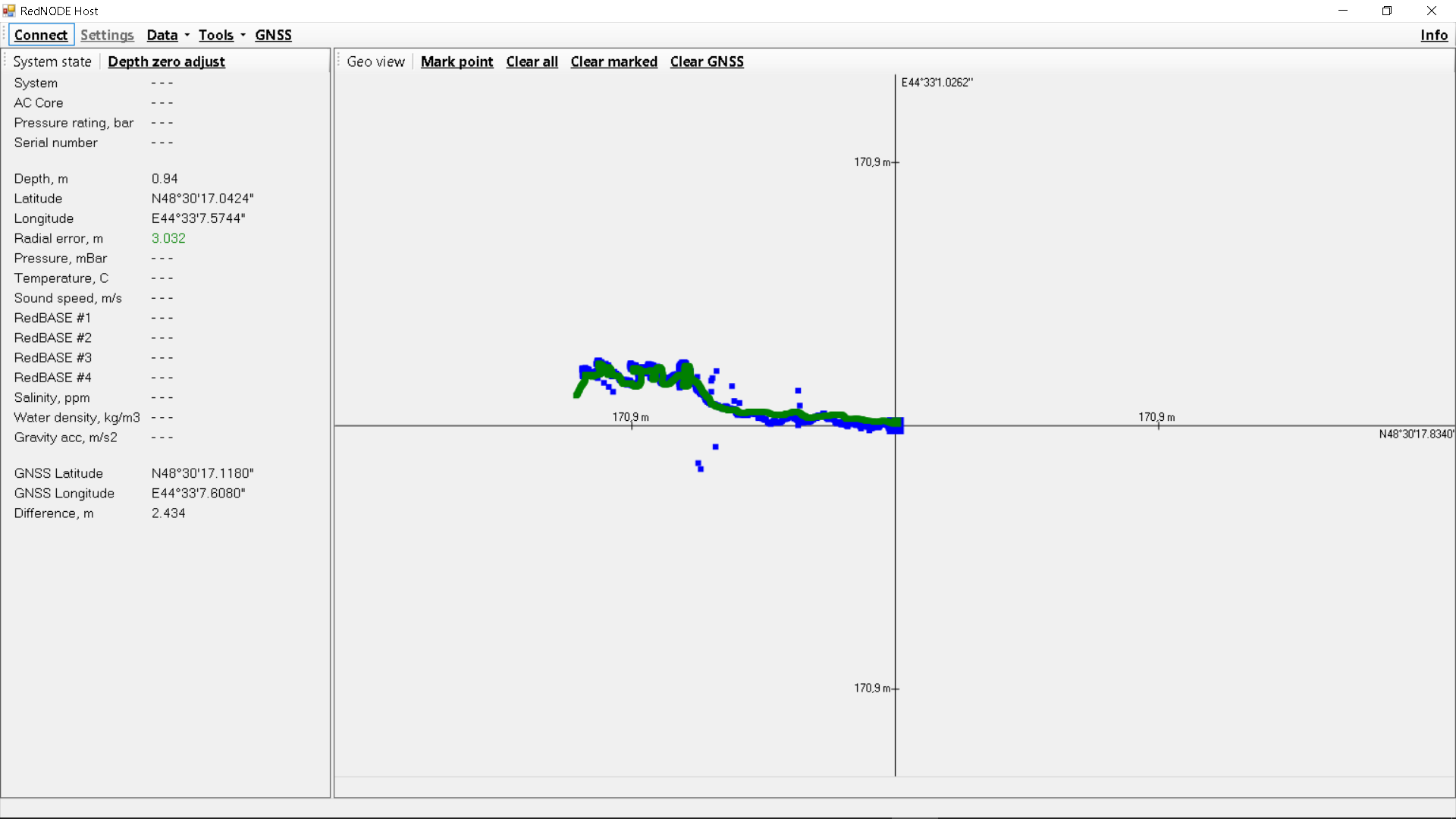Viewport: 1456px width, 819px height.
Task: Click Clear marked button
Action: tap(613, 61)
